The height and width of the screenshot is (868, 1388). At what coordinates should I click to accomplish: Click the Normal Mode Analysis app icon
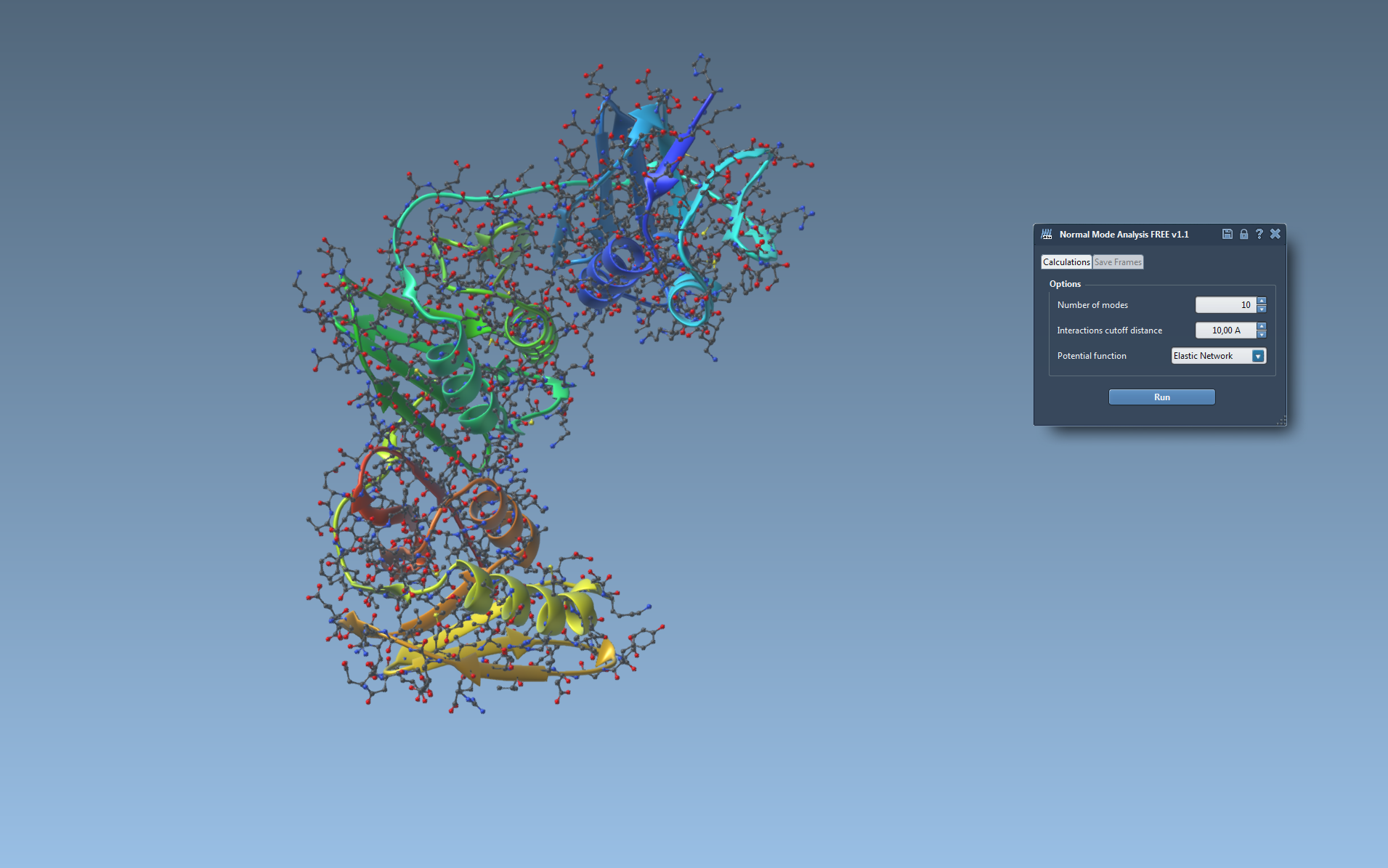pyautogui.click(x=1047, y=234)
